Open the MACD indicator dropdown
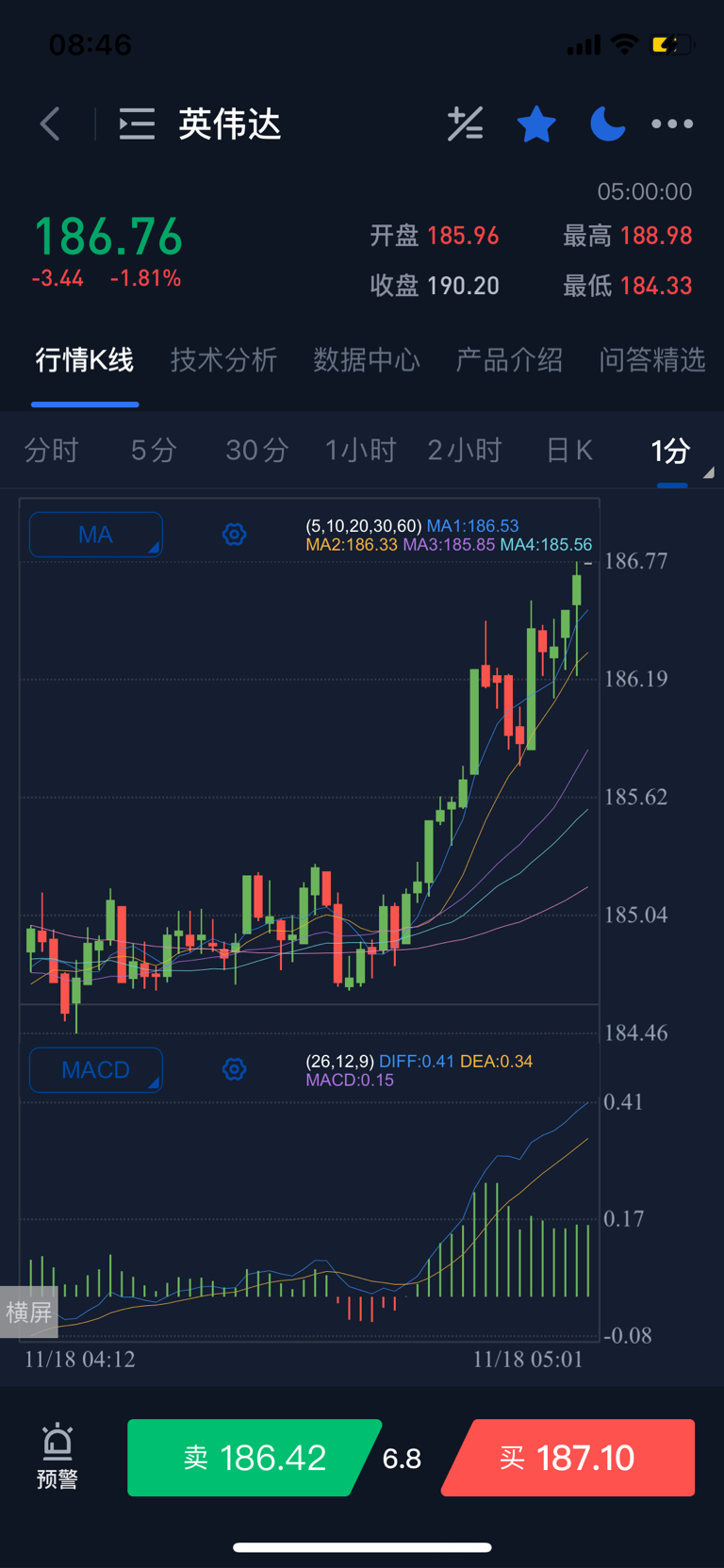 (96, 1070)
